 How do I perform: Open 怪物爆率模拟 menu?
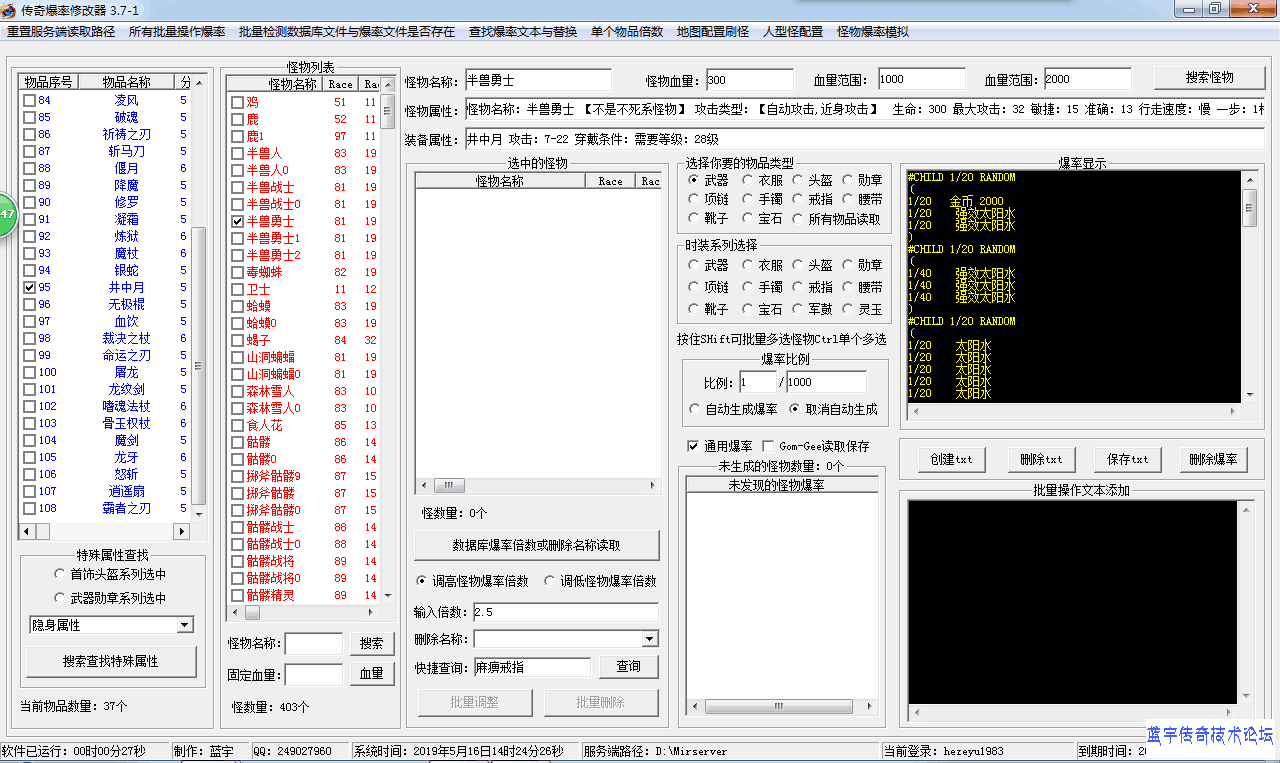(872, 32)
